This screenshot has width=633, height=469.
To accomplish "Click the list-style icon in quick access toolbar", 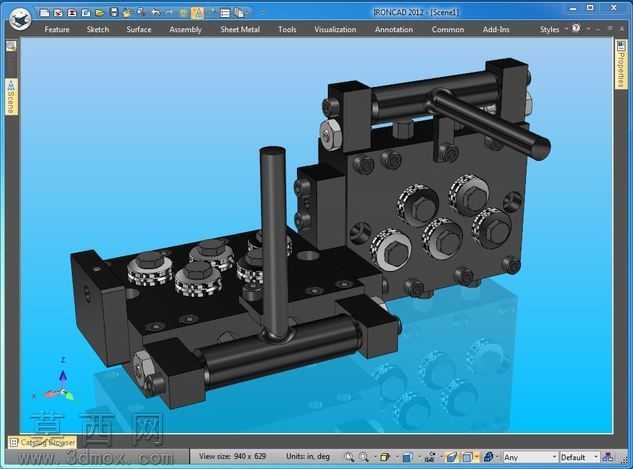I will click(225, 13).
